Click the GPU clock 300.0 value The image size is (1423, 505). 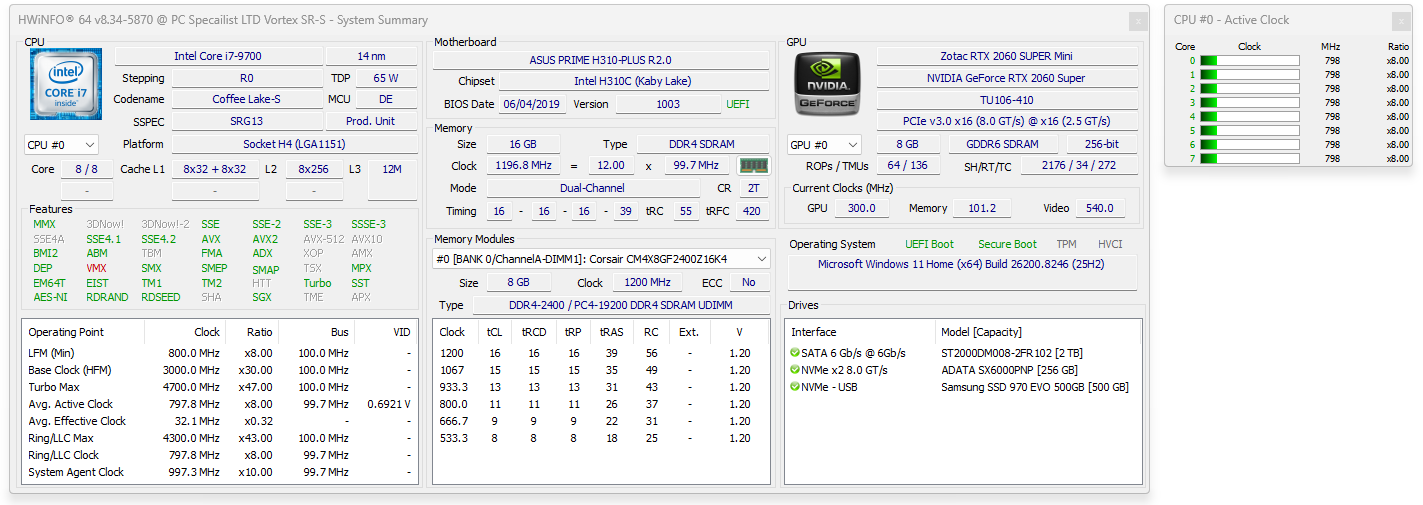[861, 208]
